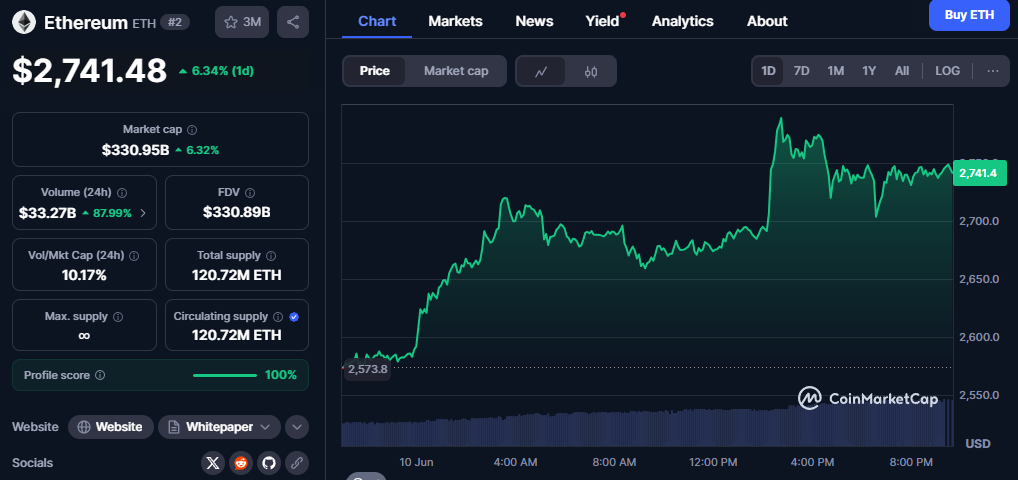Switch to the About tab

click(x=767, y=21)
